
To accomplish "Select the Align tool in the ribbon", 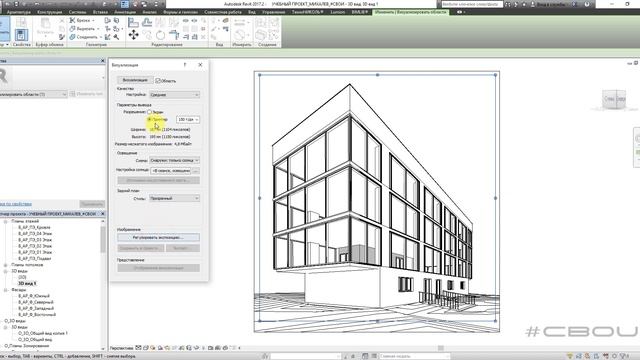I will (133, 22).
